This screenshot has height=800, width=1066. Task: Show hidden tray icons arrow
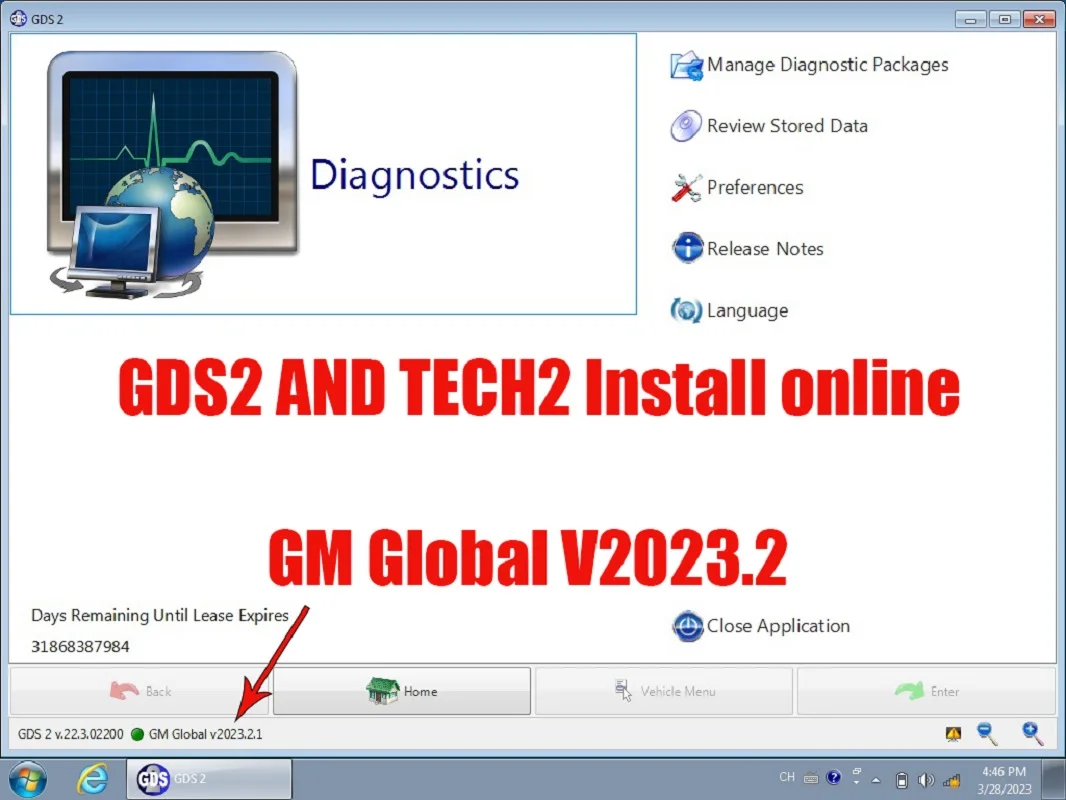click(876, 780)
